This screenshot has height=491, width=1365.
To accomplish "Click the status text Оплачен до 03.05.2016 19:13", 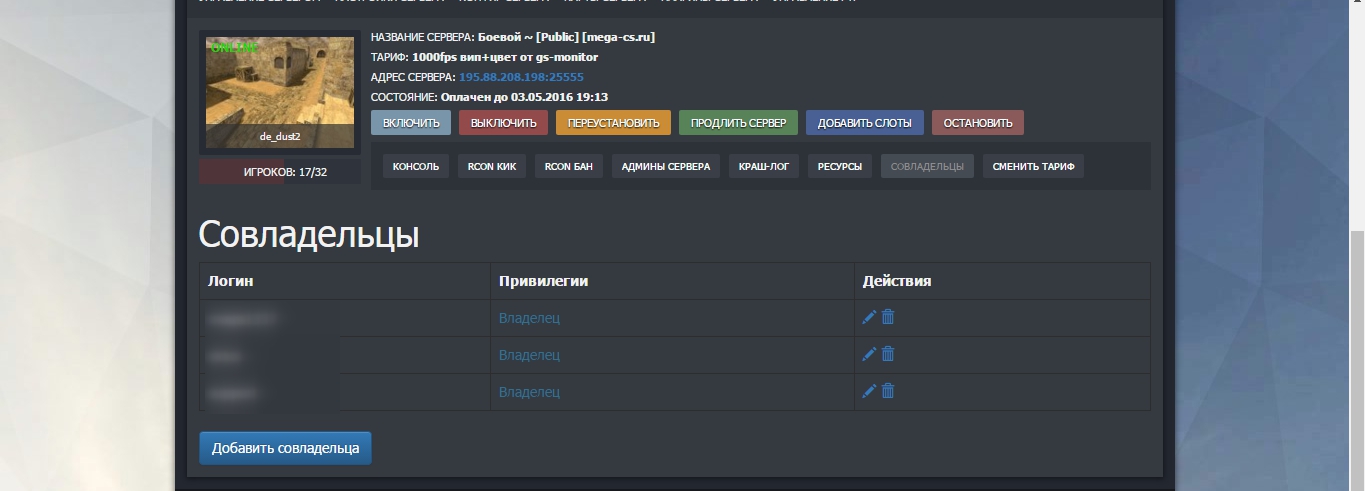I will pyautogui.click(x=524, y=97).
